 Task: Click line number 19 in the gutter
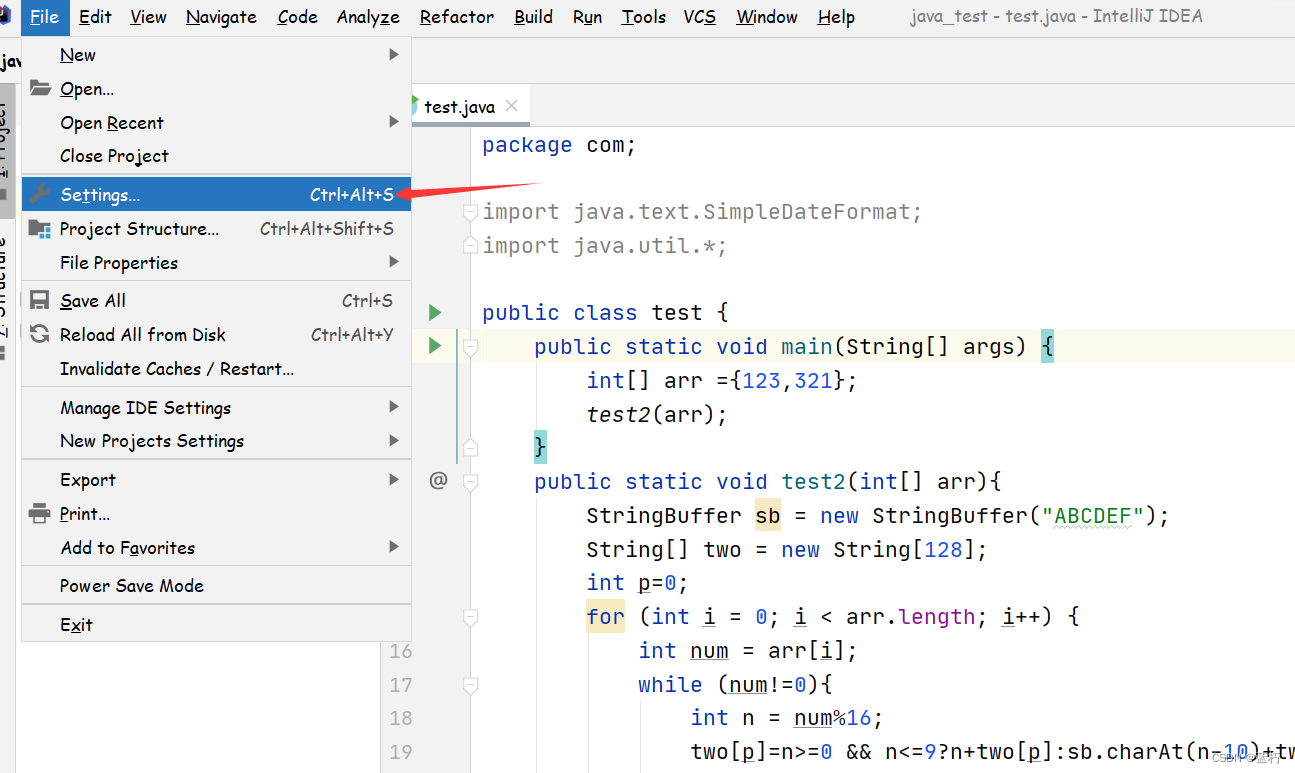click(401, 752)
